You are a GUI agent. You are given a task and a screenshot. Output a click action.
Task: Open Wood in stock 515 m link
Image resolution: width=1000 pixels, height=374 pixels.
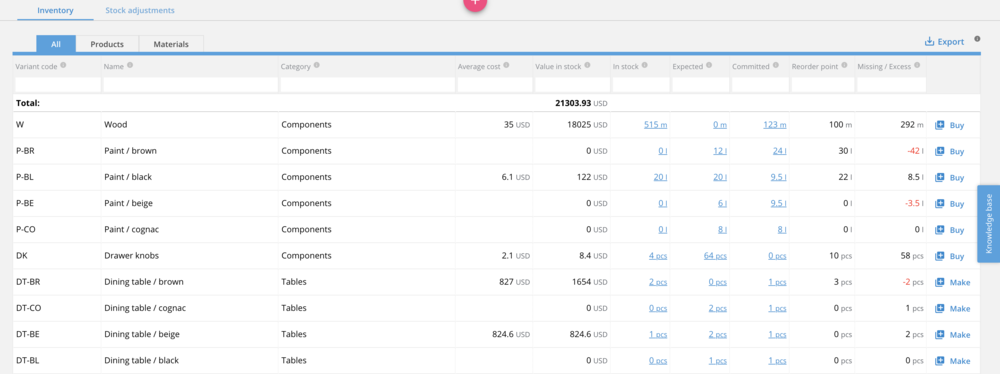656,126
